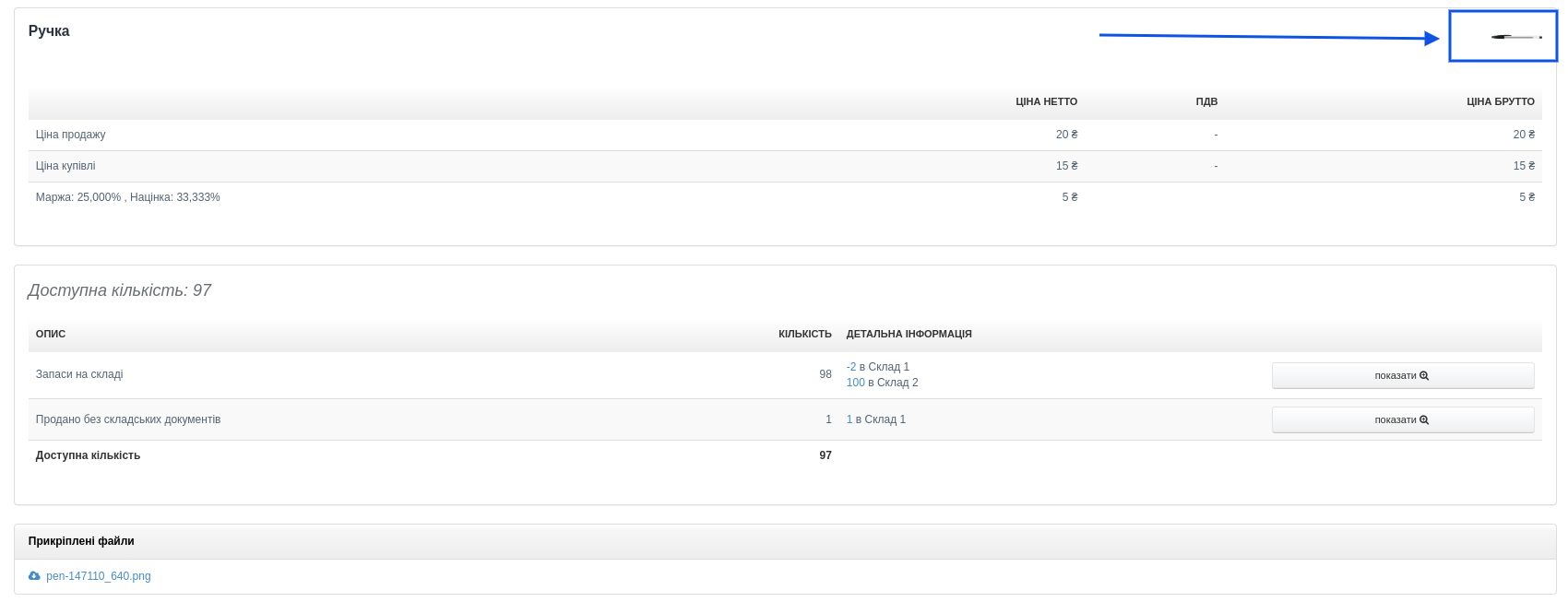This screenshot has height=602, width=1568.
Task: Click the ПДВ column header
Action: point(1206,101)
